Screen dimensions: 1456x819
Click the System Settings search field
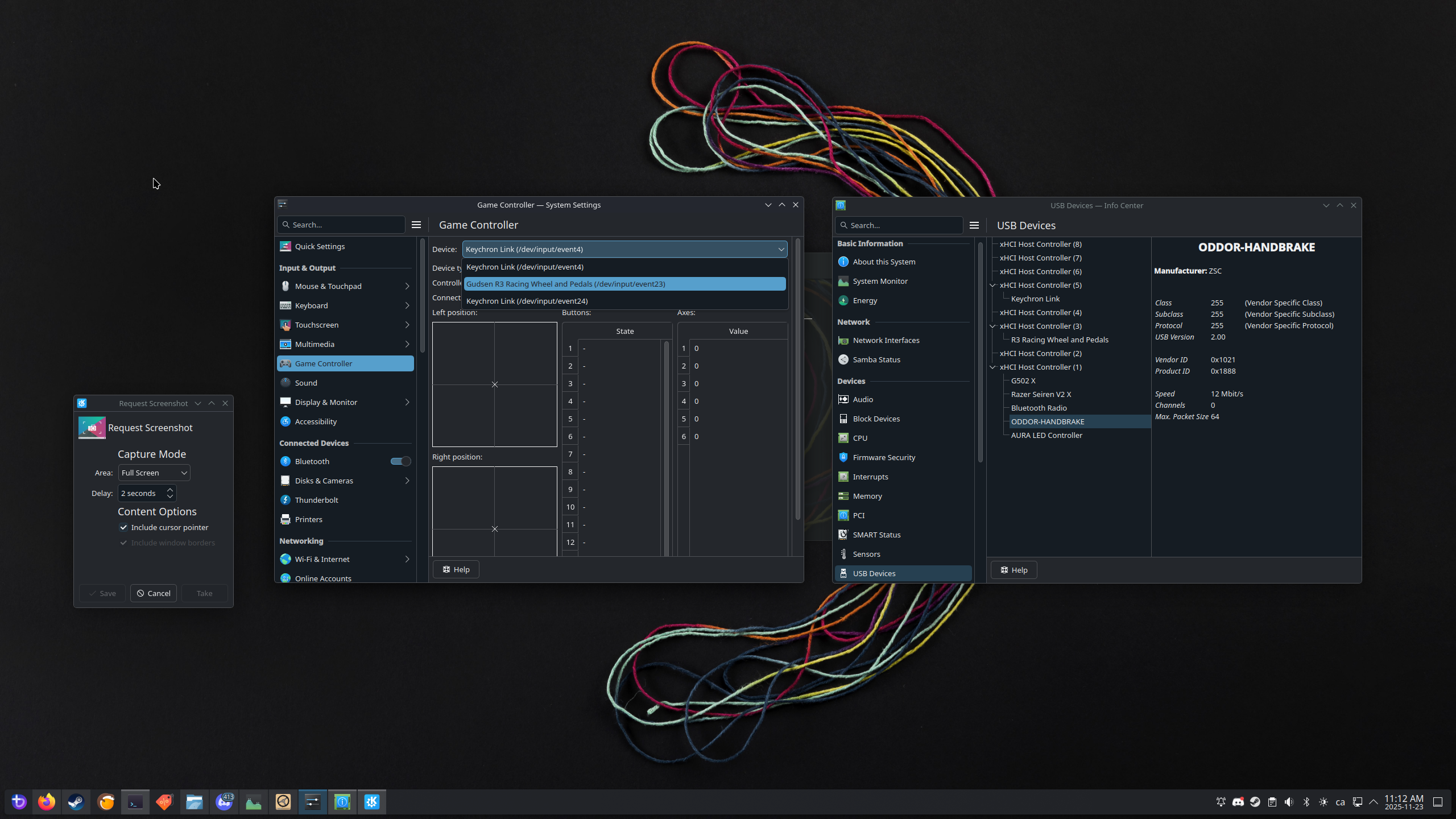[x=340, y=224]
